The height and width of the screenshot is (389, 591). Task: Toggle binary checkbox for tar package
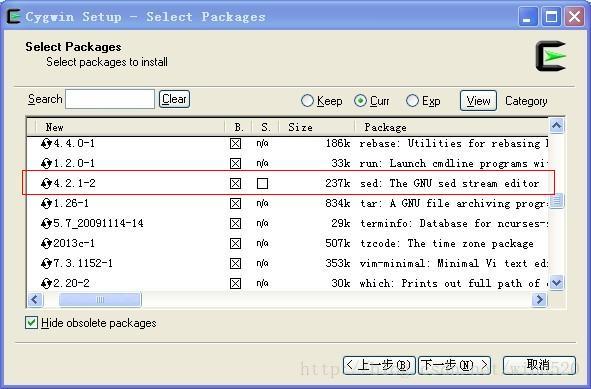pos(236,204)
